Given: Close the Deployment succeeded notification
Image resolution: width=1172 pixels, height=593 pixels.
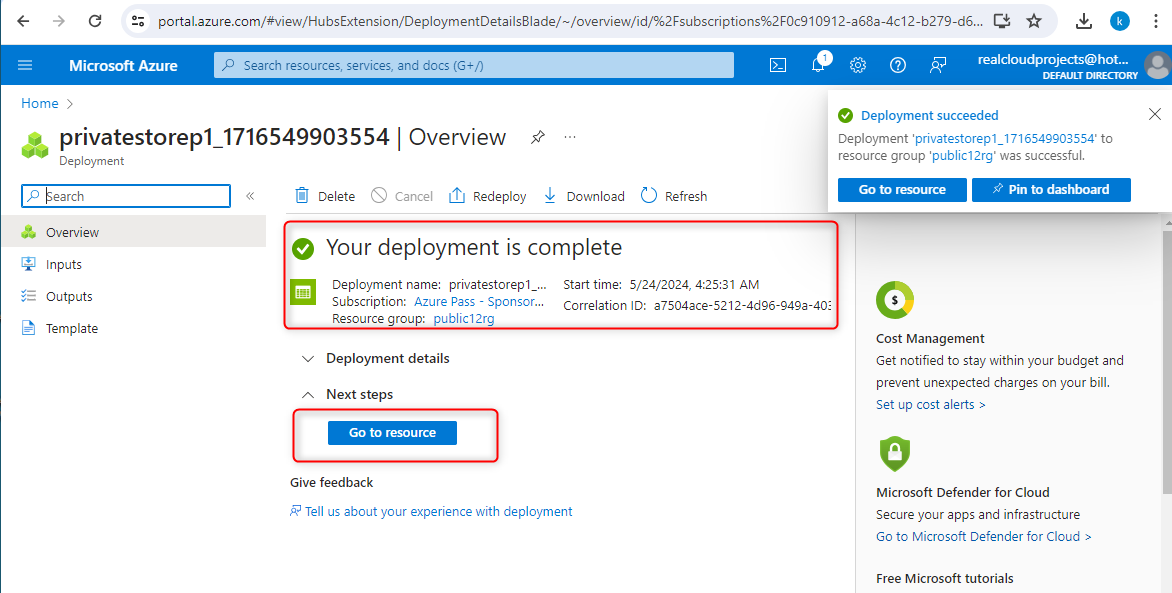Looking at the screenshot, I should [x=1155, y=114].
